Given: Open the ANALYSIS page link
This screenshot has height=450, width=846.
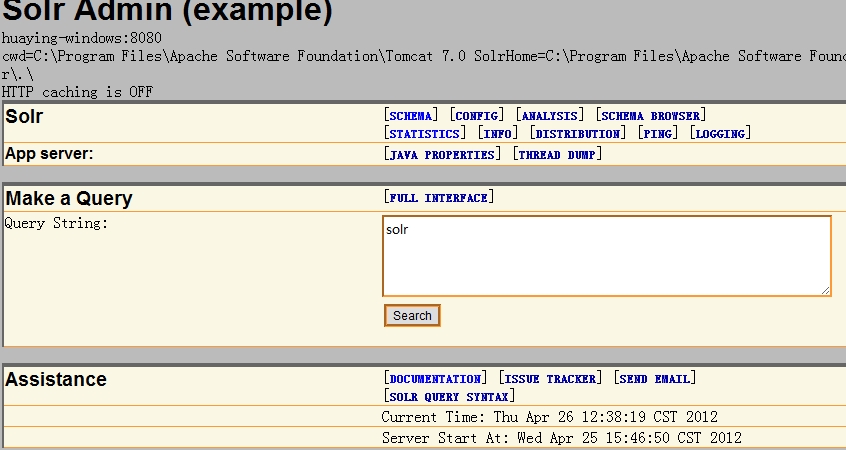Looking at the screenshot, I should 549,116.
